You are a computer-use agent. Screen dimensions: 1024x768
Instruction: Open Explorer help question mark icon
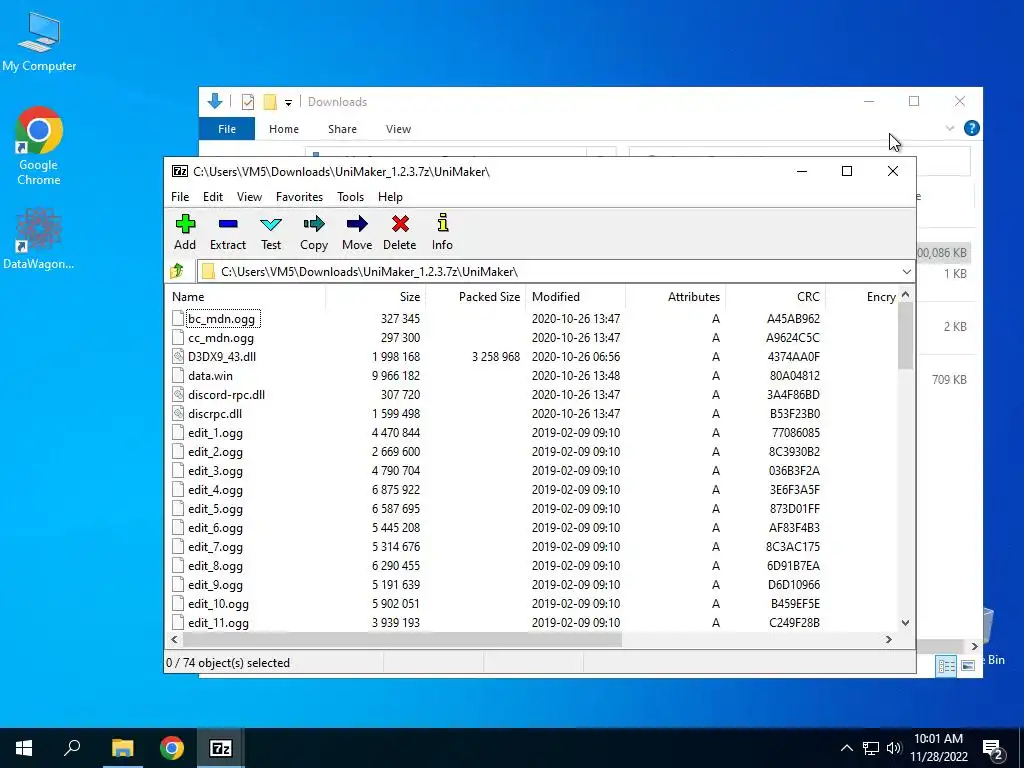click(971, 128)
